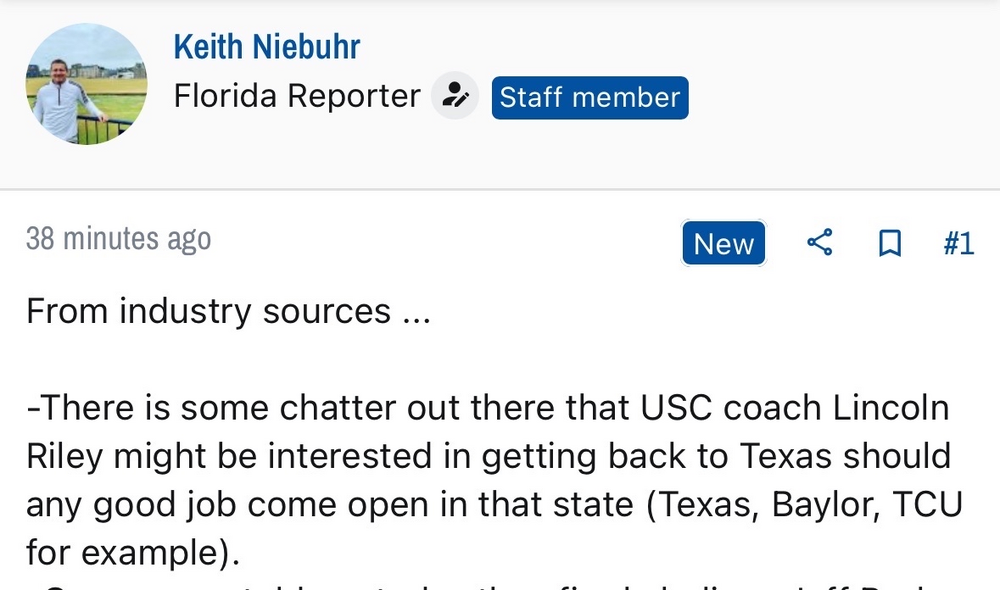Click the '(Texas, Baylor, TCU' text

tap(804, 503)
